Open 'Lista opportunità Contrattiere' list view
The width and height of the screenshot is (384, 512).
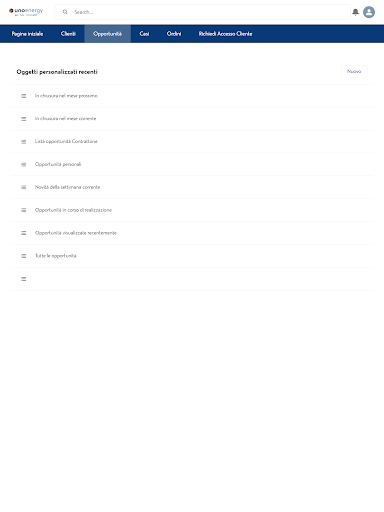(x=66, y=141)
